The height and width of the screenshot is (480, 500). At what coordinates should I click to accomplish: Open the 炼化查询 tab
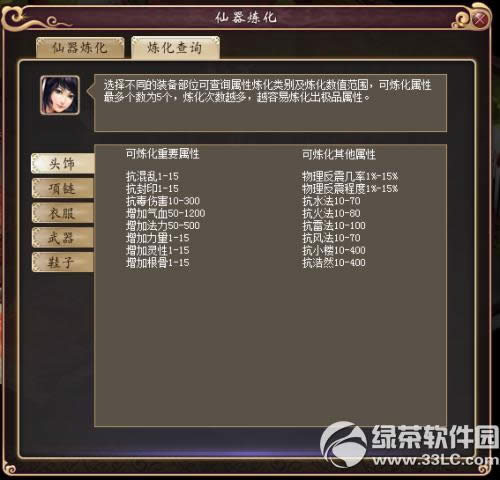[x=175, y=48]
